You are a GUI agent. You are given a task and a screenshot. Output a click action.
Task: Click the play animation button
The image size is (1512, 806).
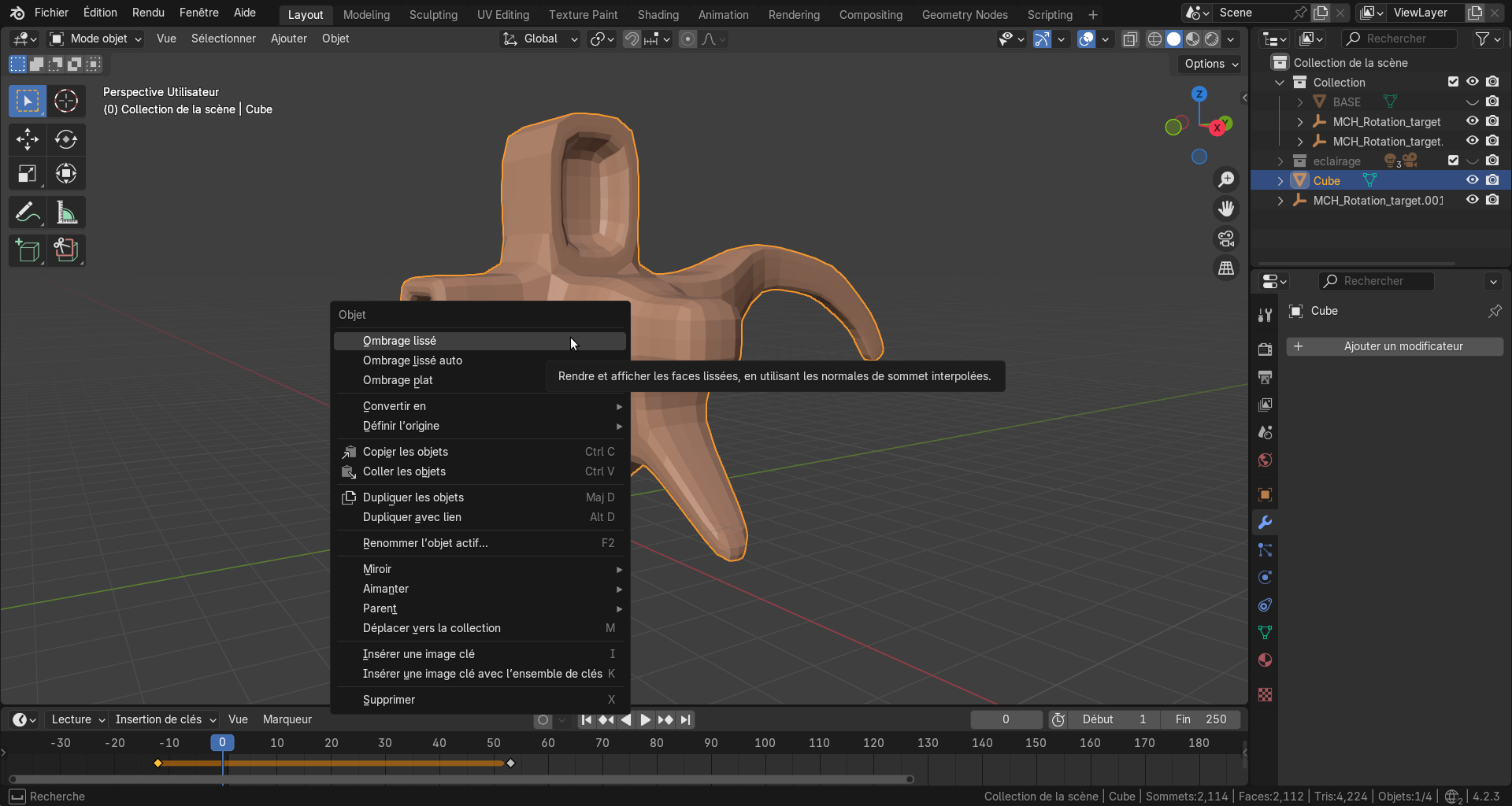pos(645,719)
